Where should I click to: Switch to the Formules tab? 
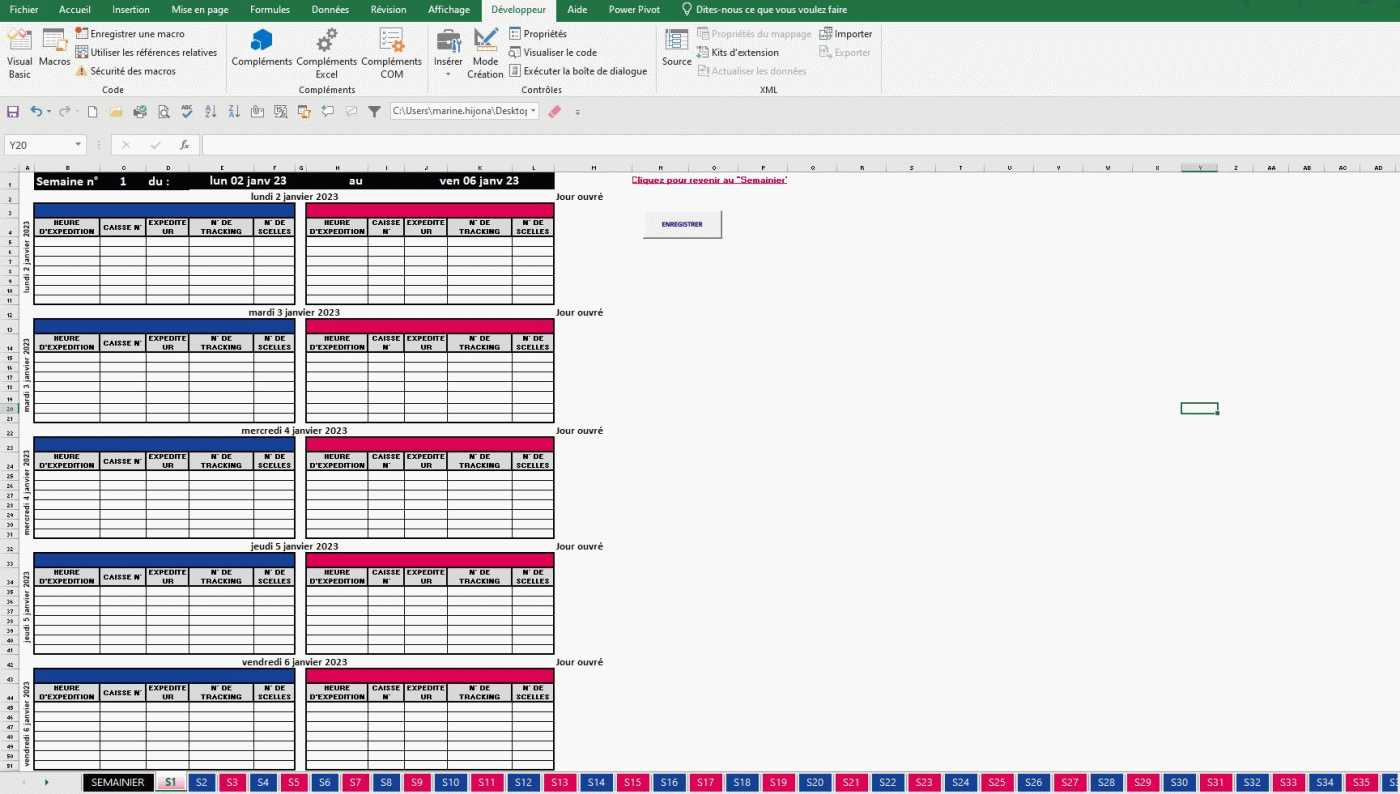tap(270, 10)
